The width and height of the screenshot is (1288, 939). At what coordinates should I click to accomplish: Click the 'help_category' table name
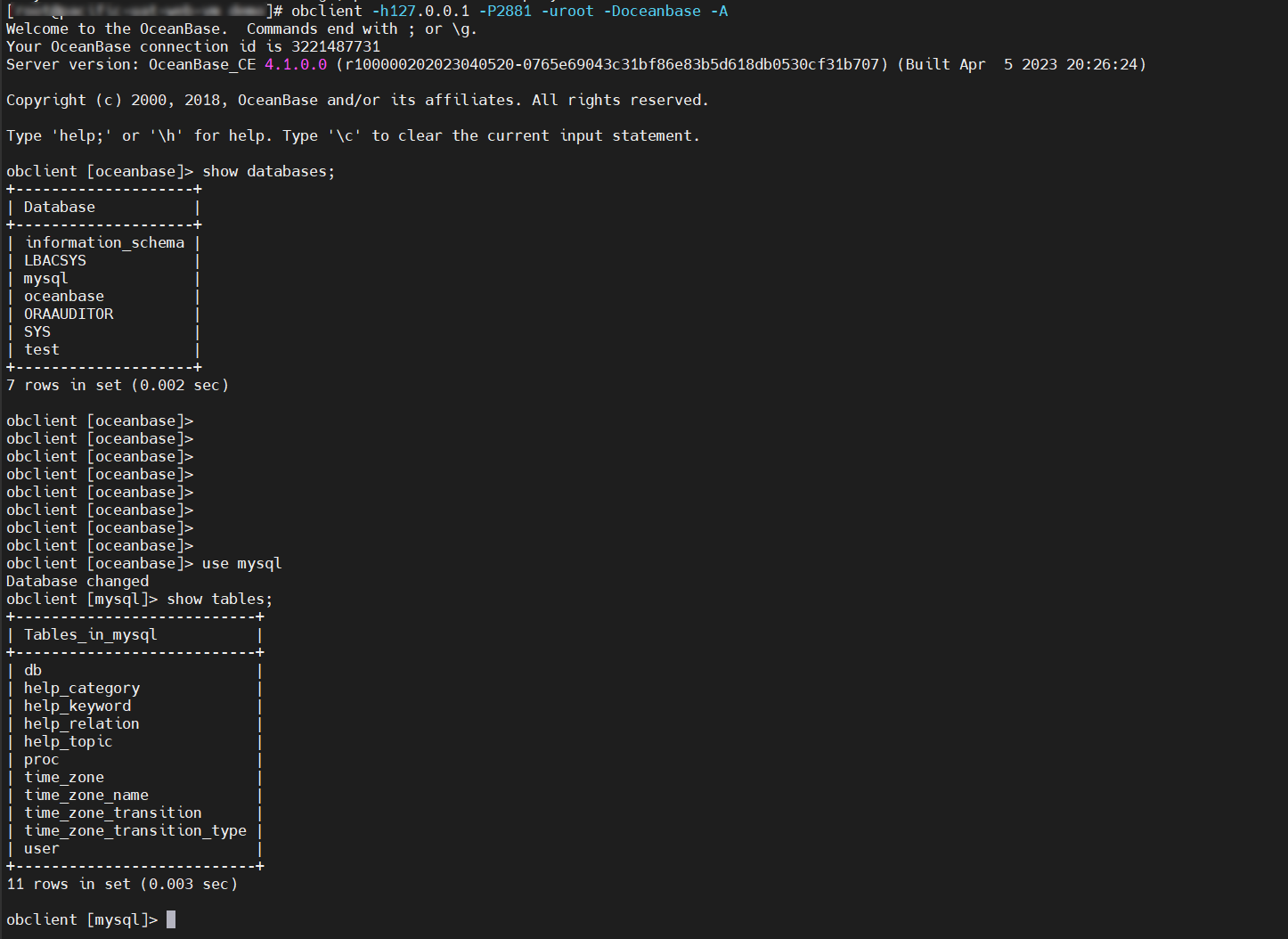click(x=82, y=688)
